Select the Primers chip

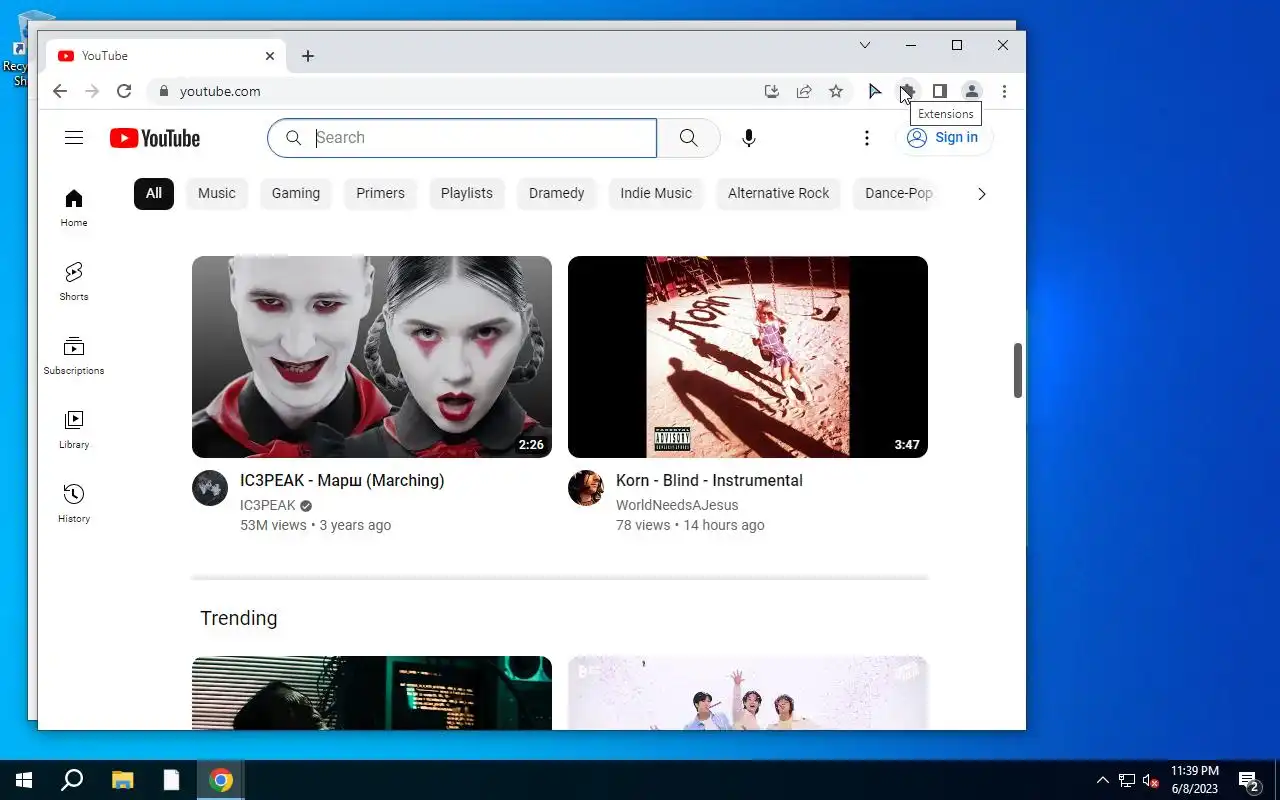[x=380, y=193]
